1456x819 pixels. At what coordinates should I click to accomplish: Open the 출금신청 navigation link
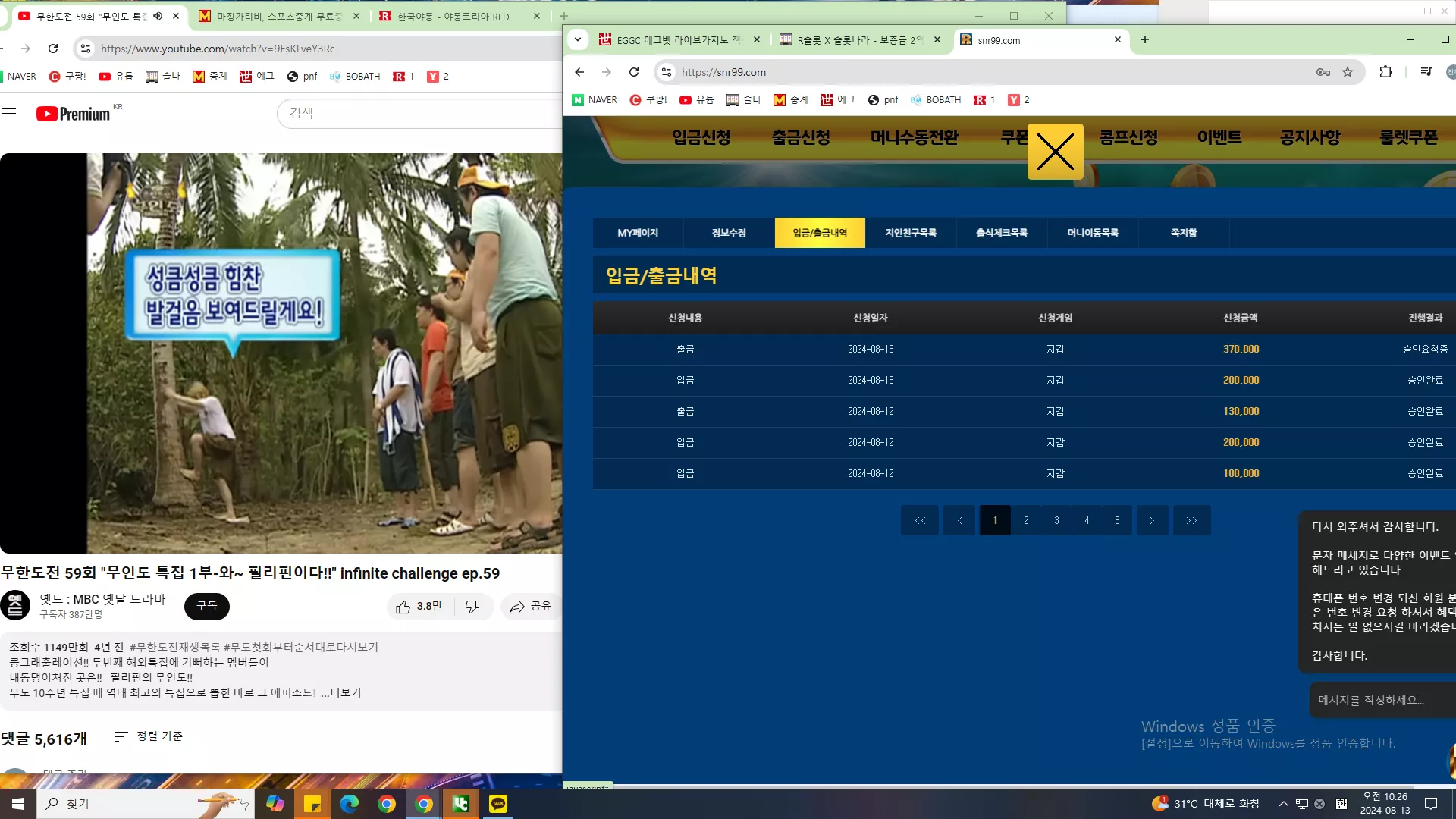(801, 137)
